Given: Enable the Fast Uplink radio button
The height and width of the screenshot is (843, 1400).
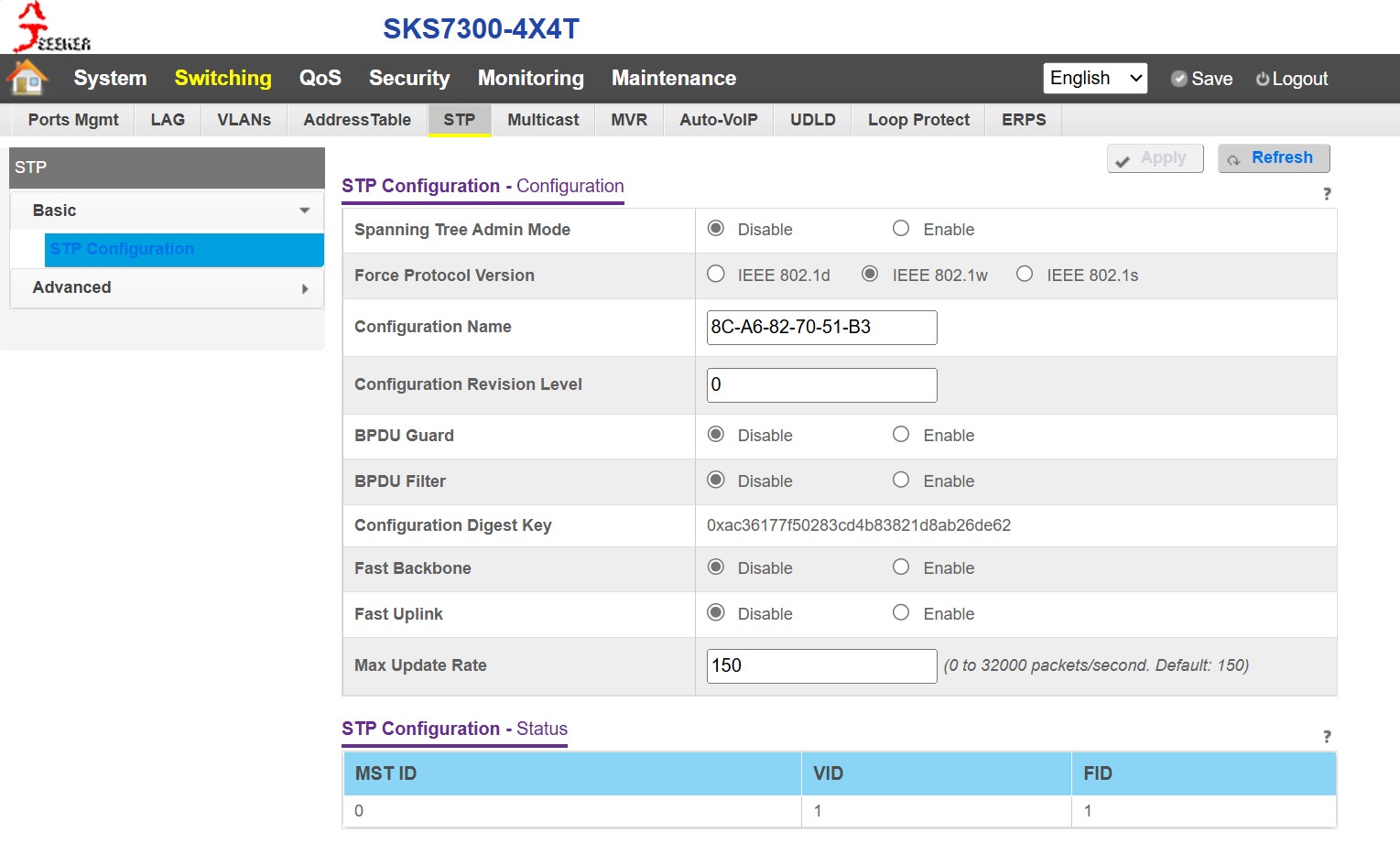Looking at the screenshot, I should click(x=901, y=613).
